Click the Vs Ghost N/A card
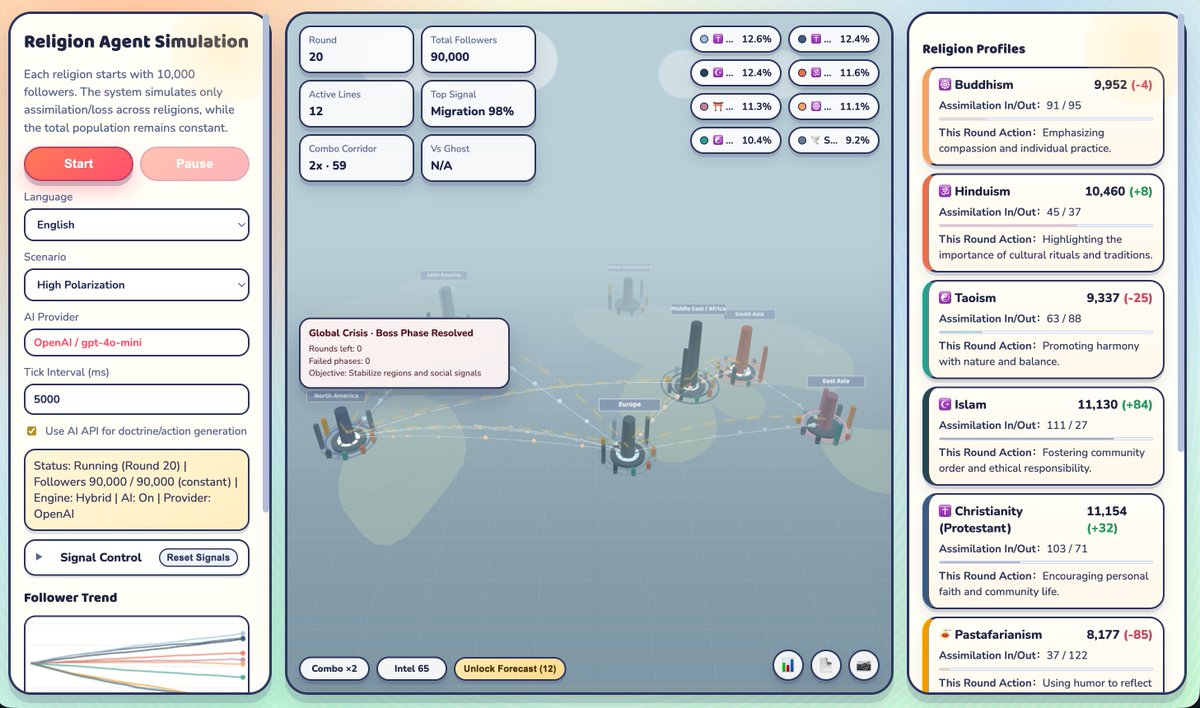This screenshot has width=1200, height=708. [x=478, y=158]
